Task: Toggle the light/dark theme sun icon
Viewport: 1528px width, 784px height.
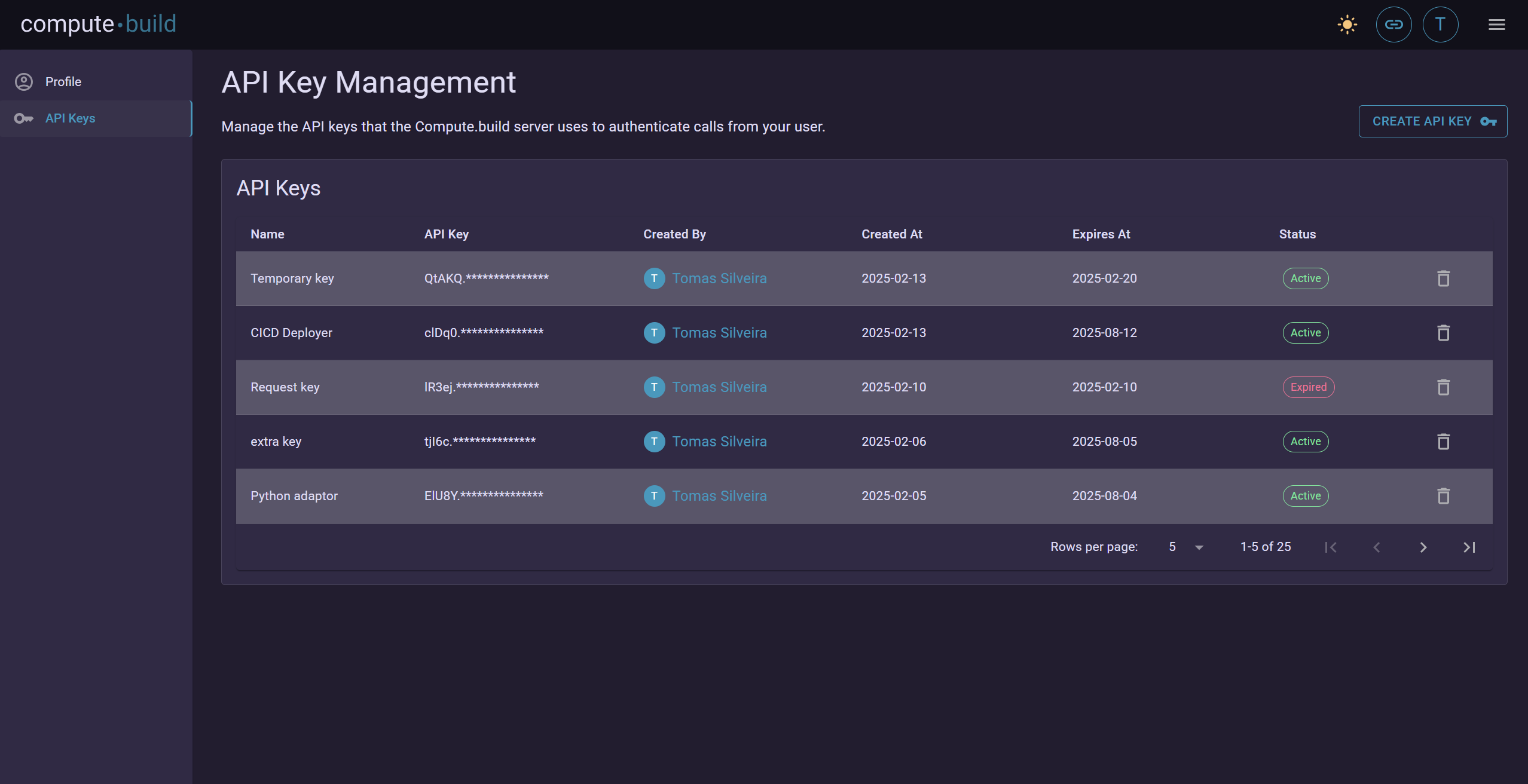Action: (1347, 24)
